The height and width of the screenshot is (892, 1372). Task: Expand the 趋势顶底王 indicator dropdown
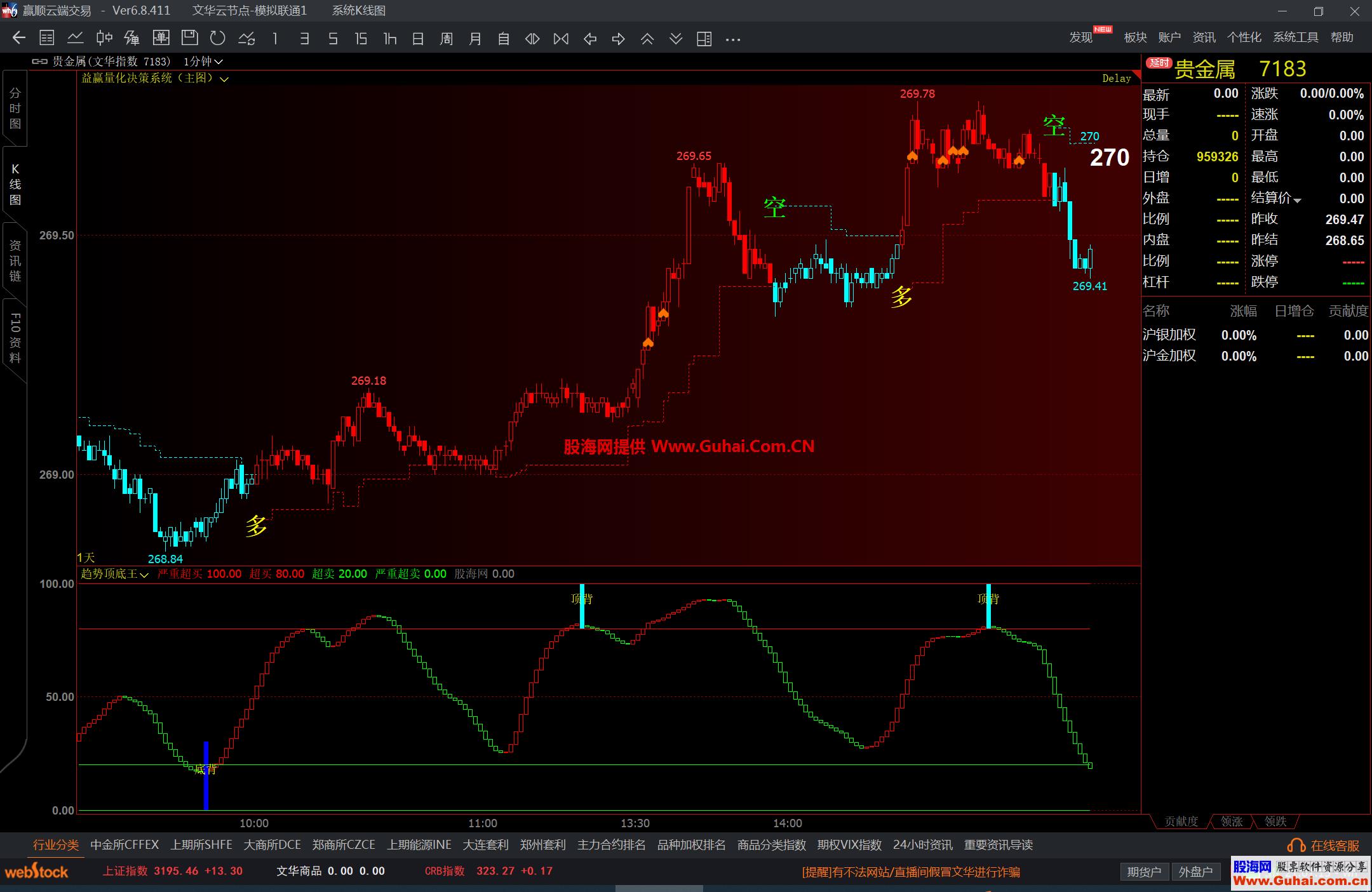144,575
